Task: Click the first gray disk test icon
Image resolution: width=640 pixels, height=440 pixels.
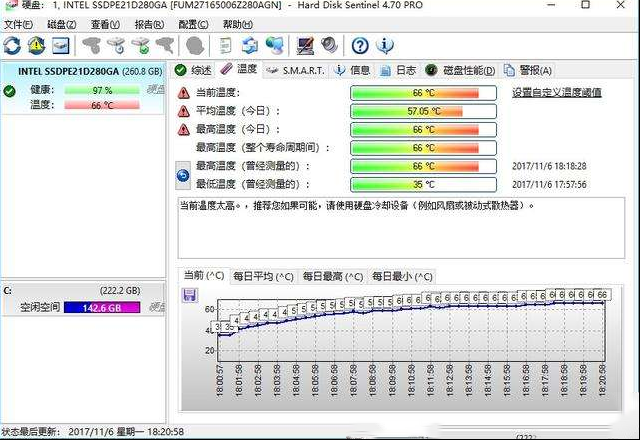Action: 92,45
